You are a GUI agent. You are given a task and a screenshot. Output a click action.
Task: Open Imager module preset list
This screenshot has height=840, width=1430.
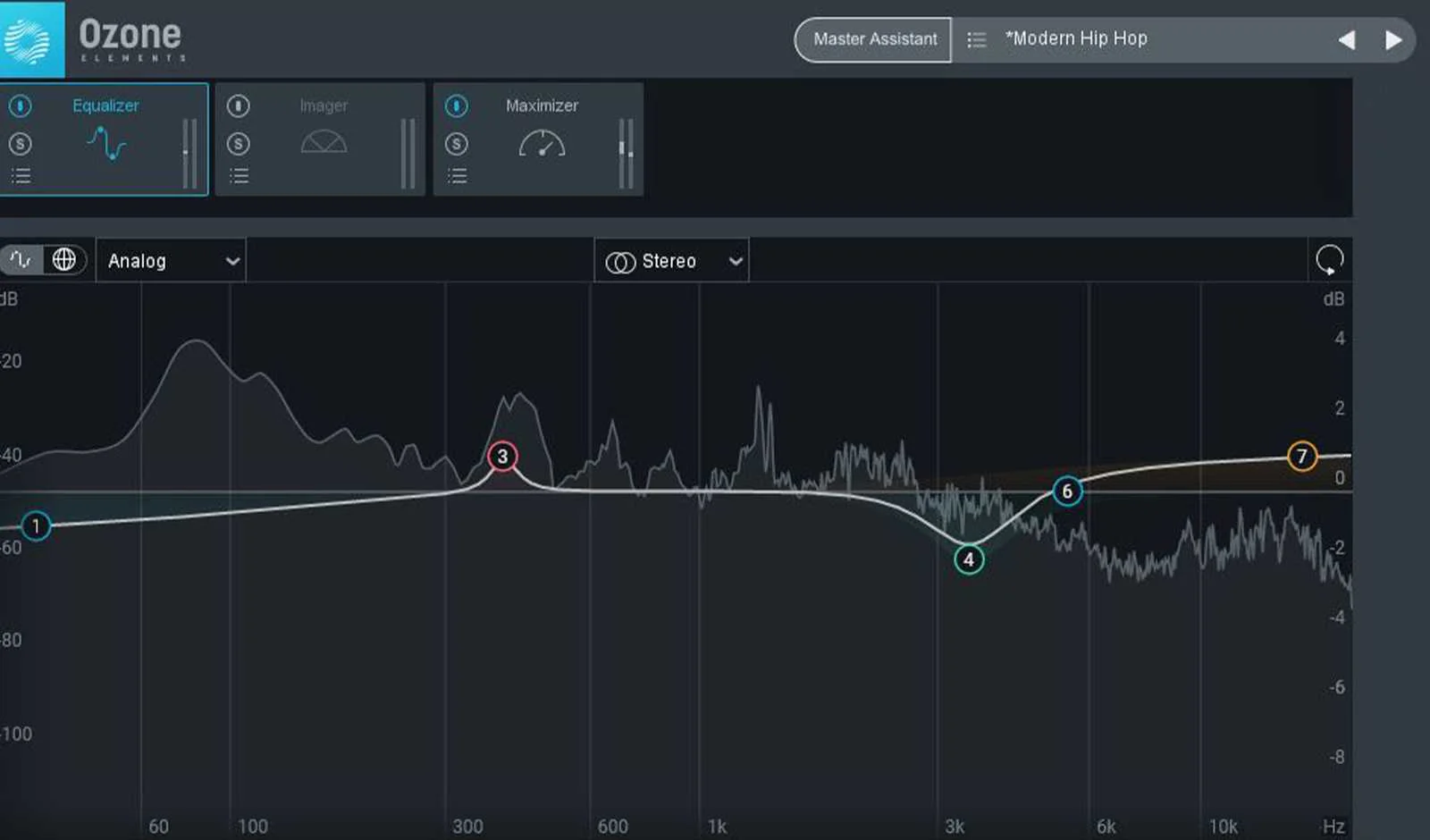click(x=239, y=175)
